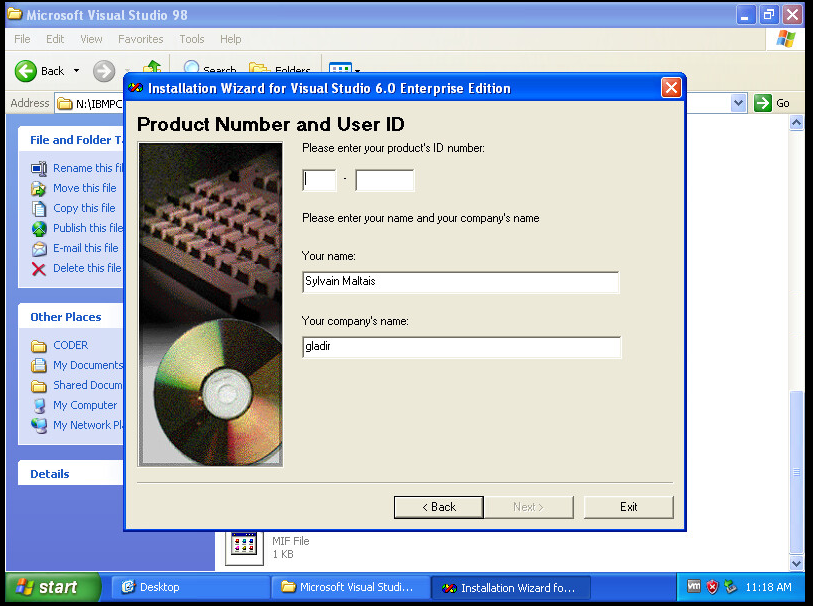
Task: Click Move this file link
Action: click(x=85, y=188)
